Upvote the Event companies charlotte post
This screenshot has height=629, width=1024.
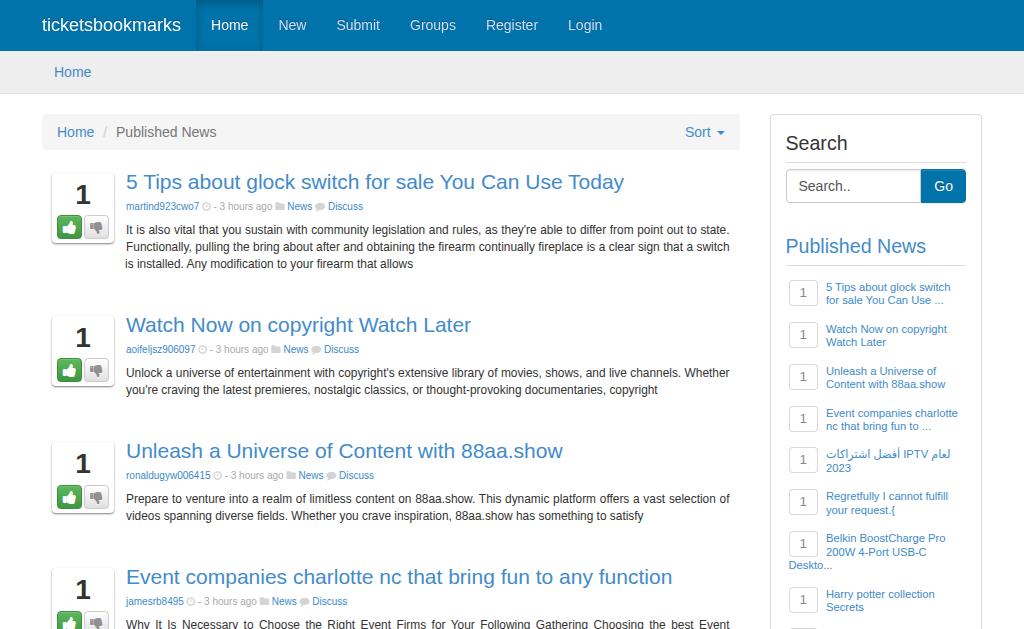69,621
